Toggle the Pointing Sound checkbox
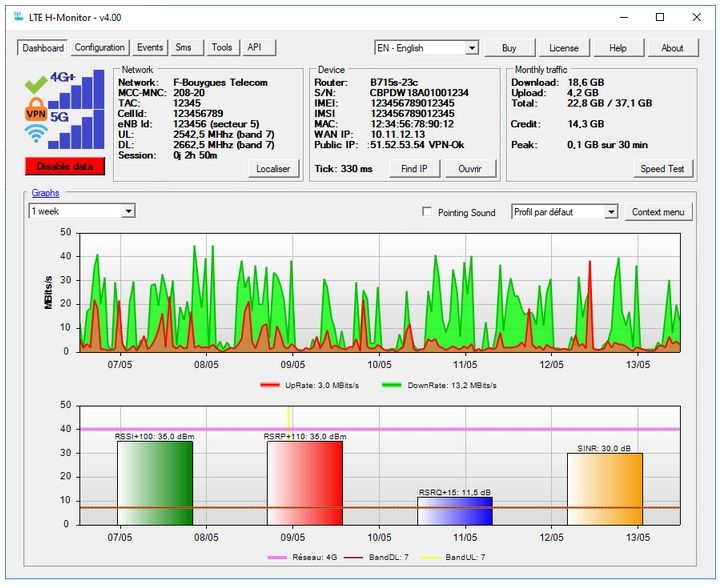The image size is (725, 587). pyautogui.click(x=427, y=212)
